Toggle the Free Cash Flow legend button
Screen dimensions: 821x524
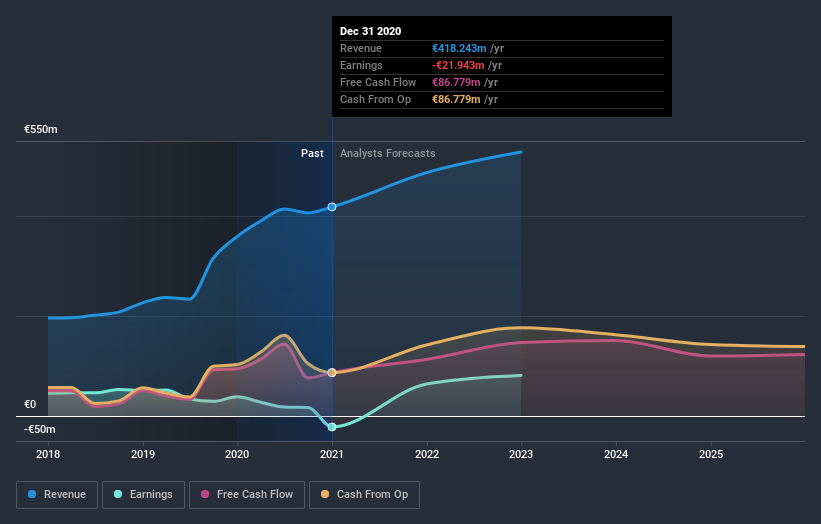[247, 495]
